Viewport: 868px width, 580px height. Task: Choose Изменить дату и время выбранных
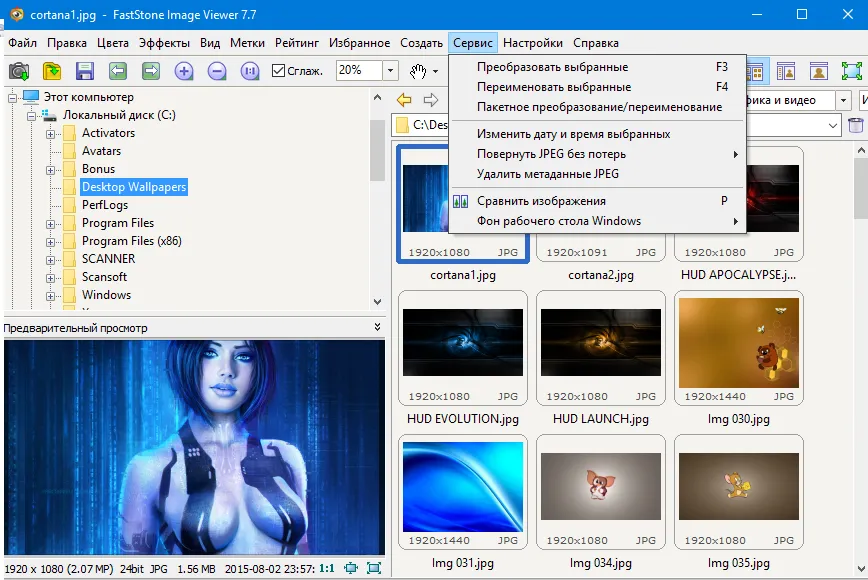[598, 134]
